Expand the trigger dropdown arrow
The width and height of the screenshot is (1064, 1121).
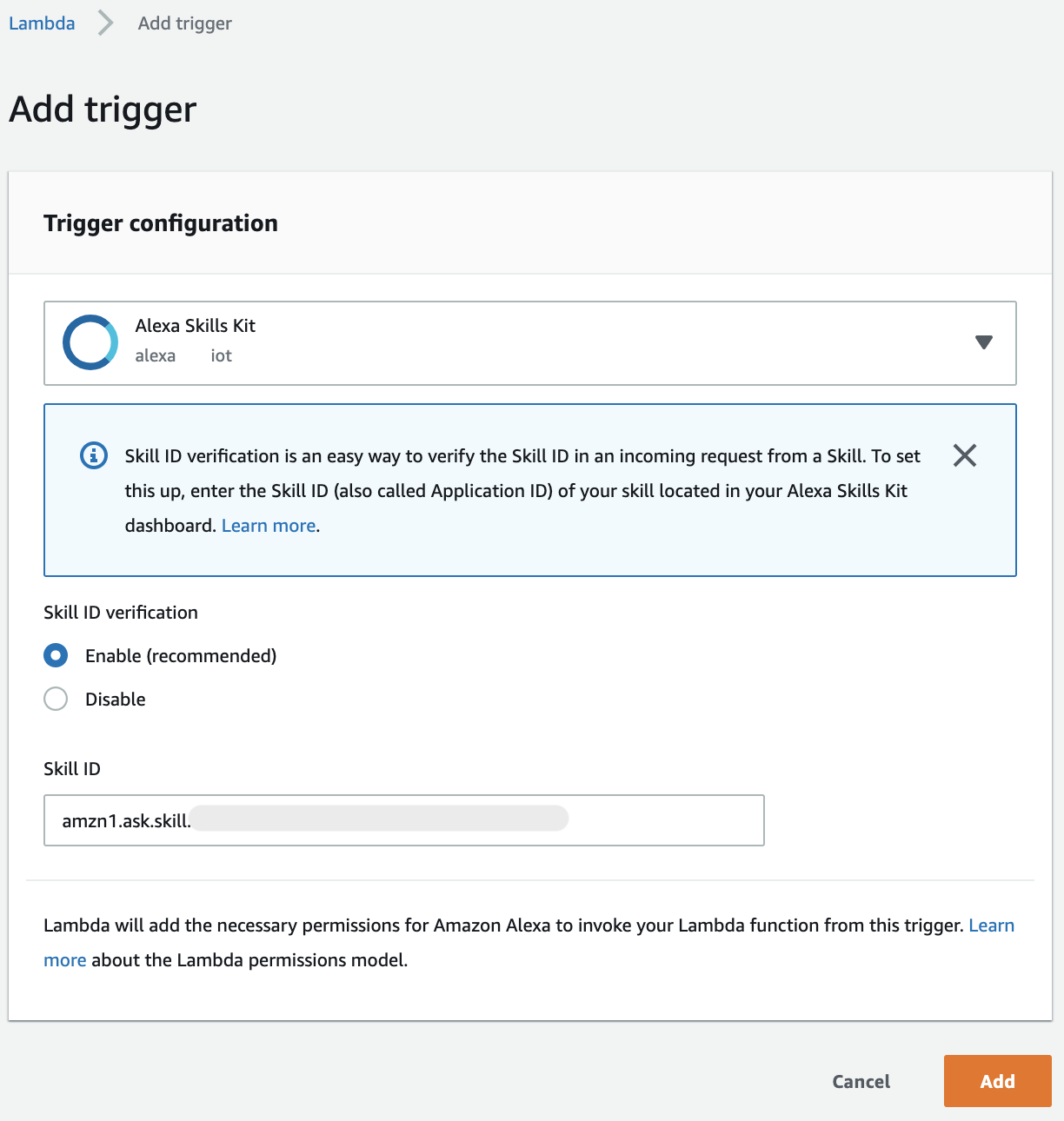(984, 342)
